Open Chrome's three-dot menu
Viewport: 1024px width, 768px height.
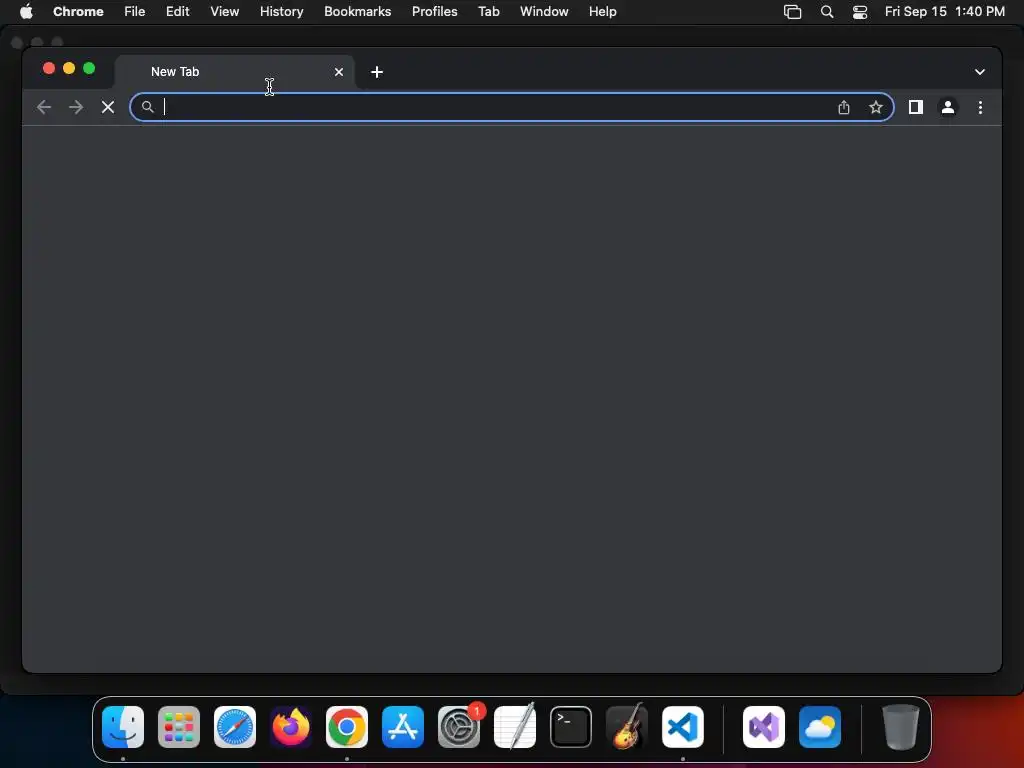(x=980, y=107)
